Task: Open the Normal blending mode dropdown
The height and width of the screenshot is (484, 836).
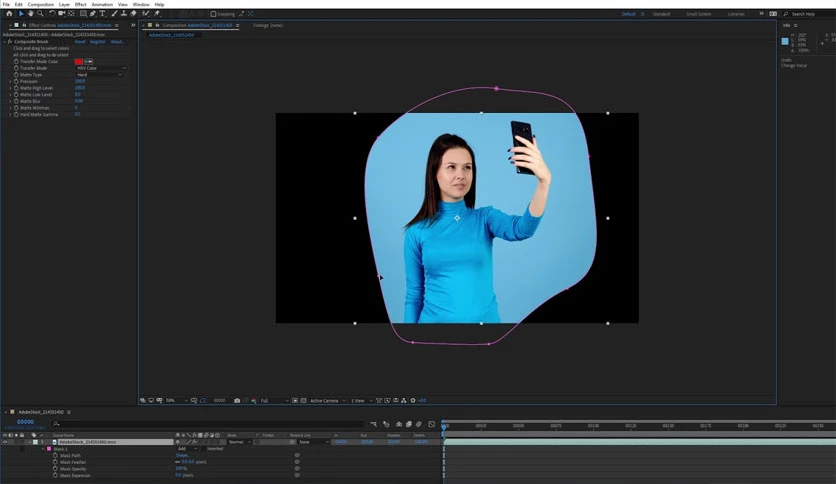Action: tap(239, 442)
